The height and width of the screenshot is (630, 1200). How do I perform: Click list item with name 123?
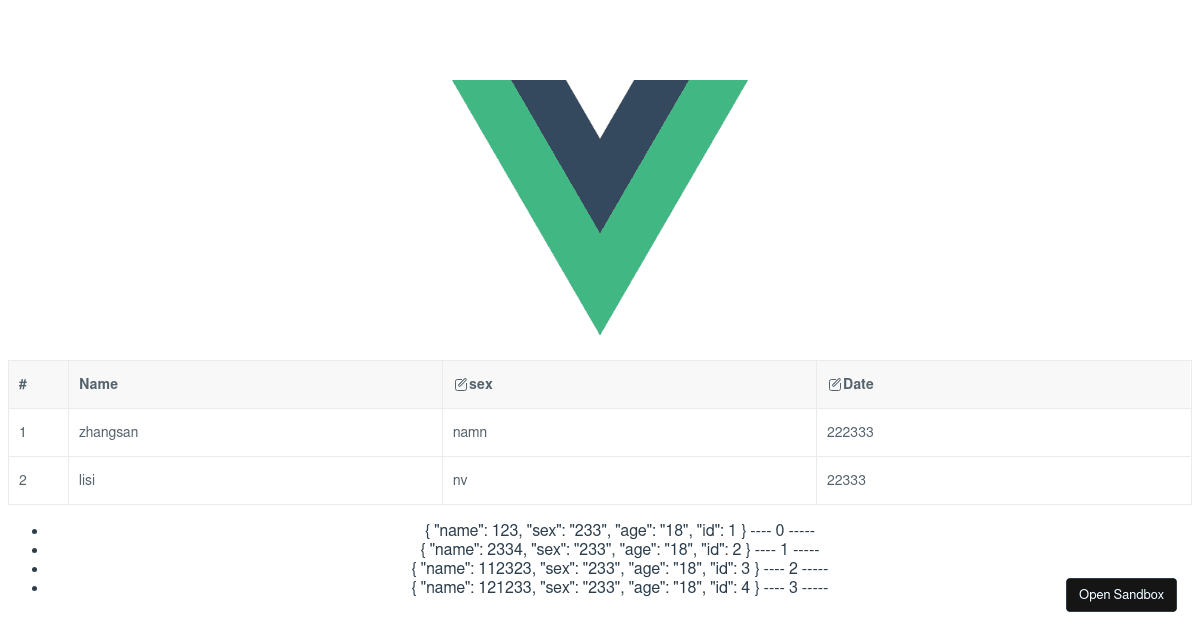[x=620, y=530]
